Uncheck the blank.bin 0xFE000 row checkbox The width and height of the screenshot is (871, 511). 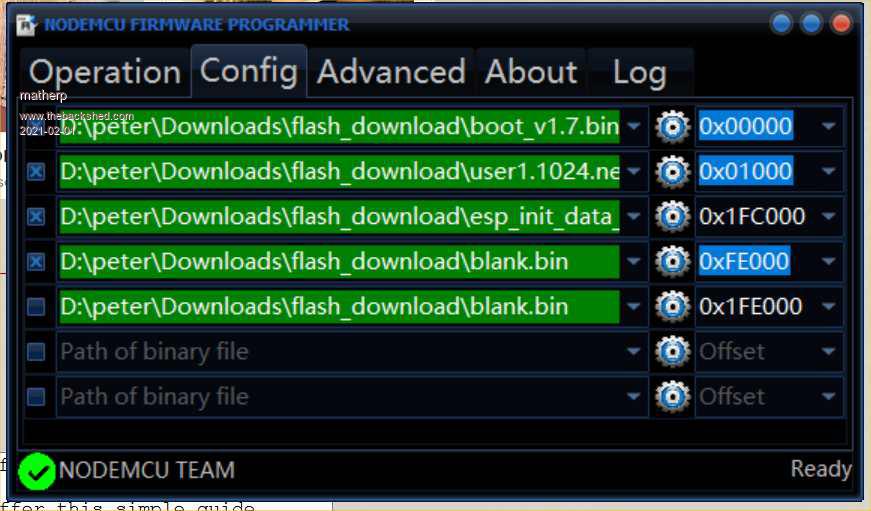(x=36, y=262)
